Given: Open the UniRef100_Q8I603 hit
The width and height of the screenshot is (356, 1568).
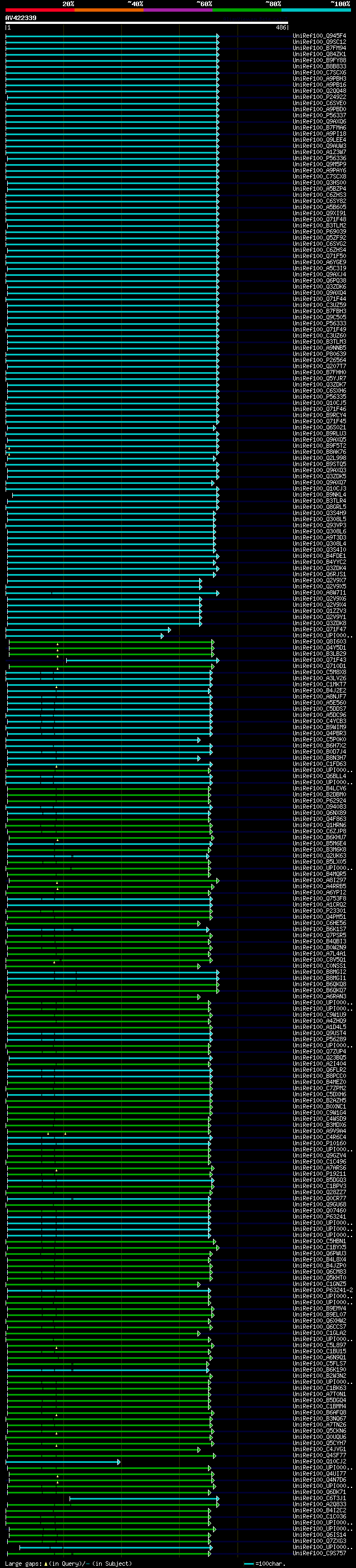Looking at the screenshot, I should (x=319, y=641).
